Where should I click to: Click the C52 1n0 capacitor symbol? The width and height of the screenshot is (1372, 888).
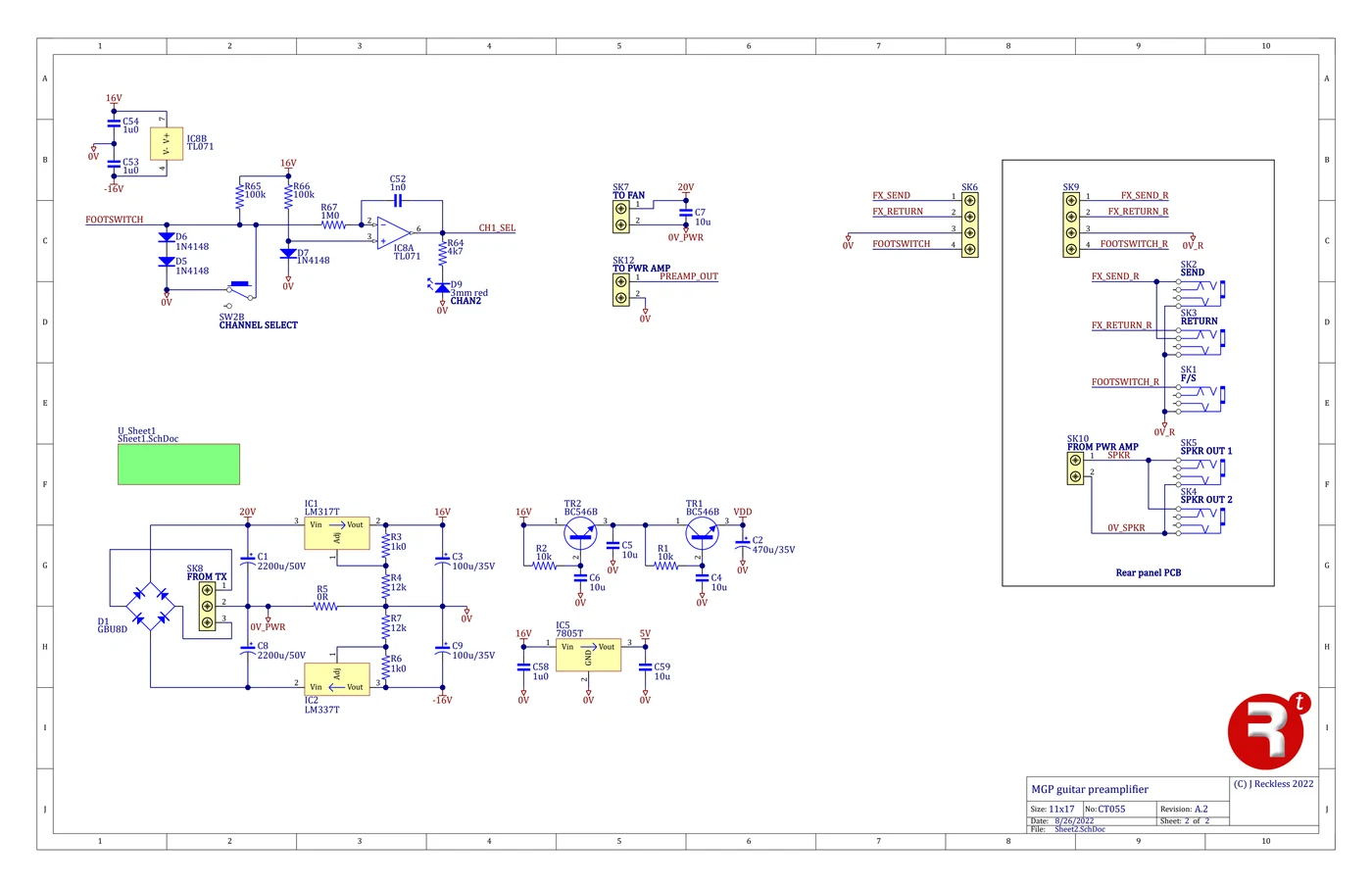pyautogui.click(x=397, y=200)
